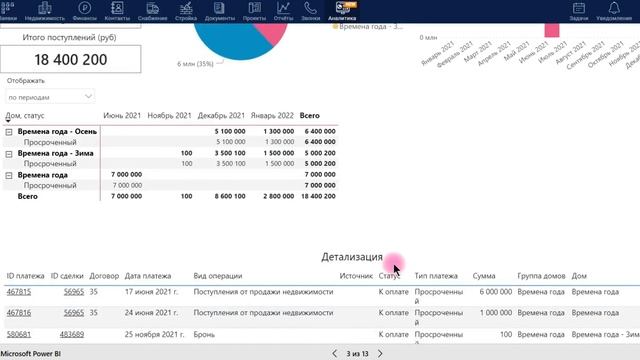The image size is (640, 360).
Task: Sort by 'Вид операции' column header
Action: [218, 276]
